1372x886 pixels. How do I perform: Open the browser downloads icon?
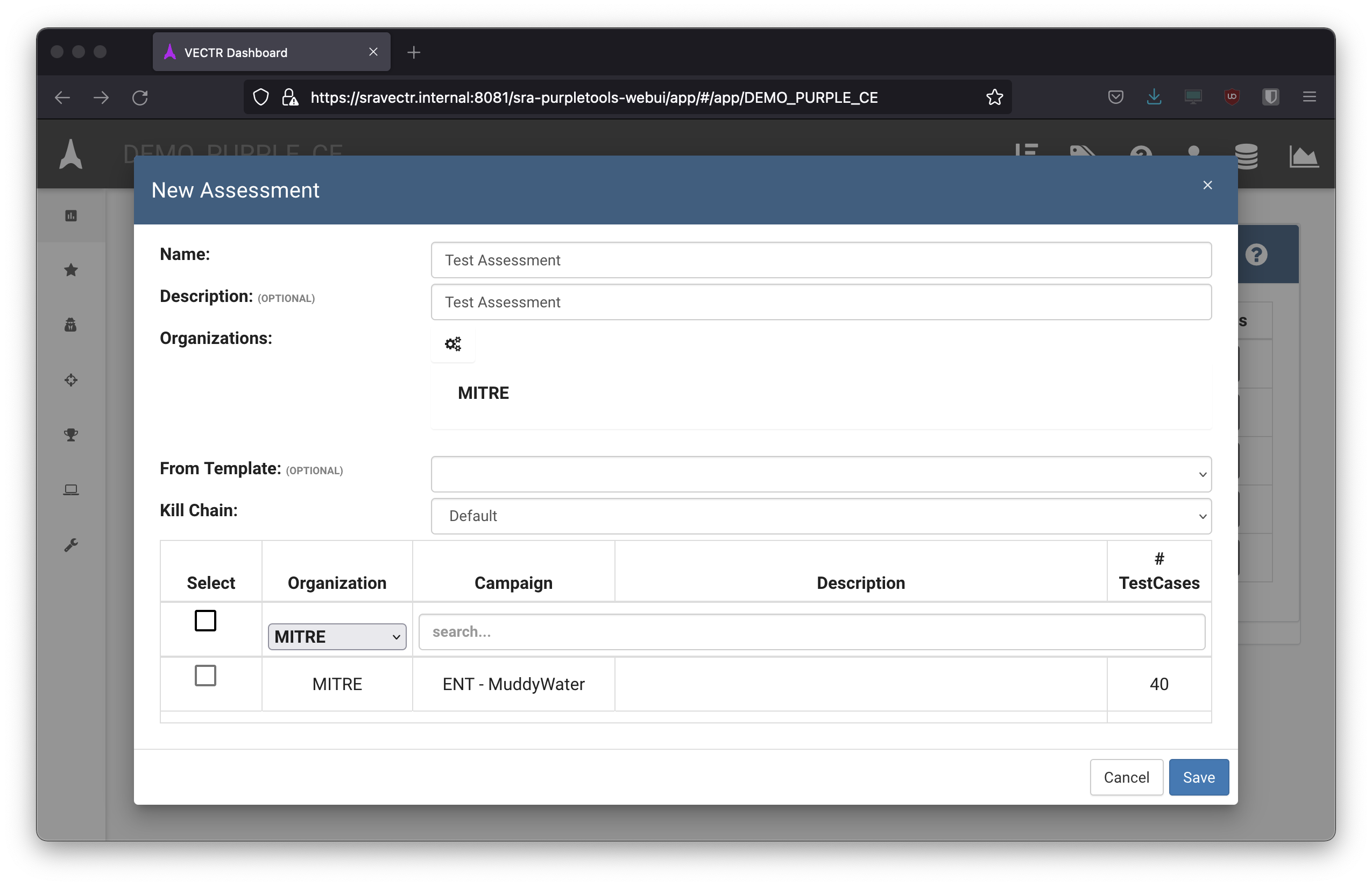[1154, 97]
